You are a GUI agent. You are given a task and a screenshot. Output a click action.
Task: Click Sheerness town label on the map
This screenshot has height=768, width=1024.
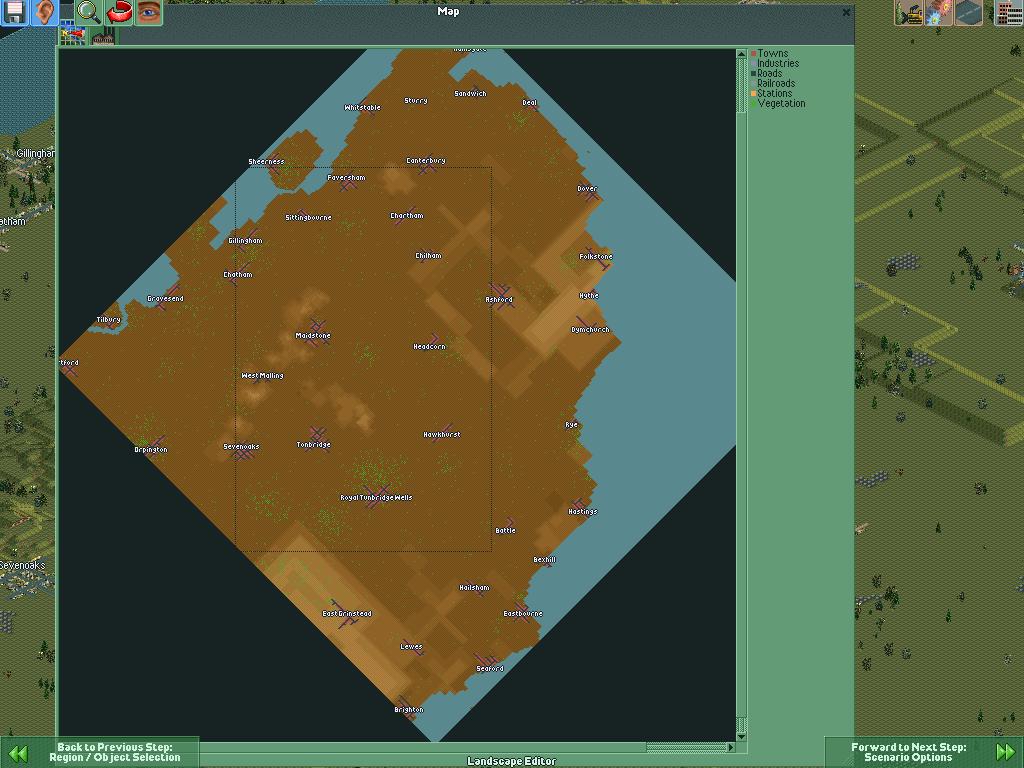(266, 162)
